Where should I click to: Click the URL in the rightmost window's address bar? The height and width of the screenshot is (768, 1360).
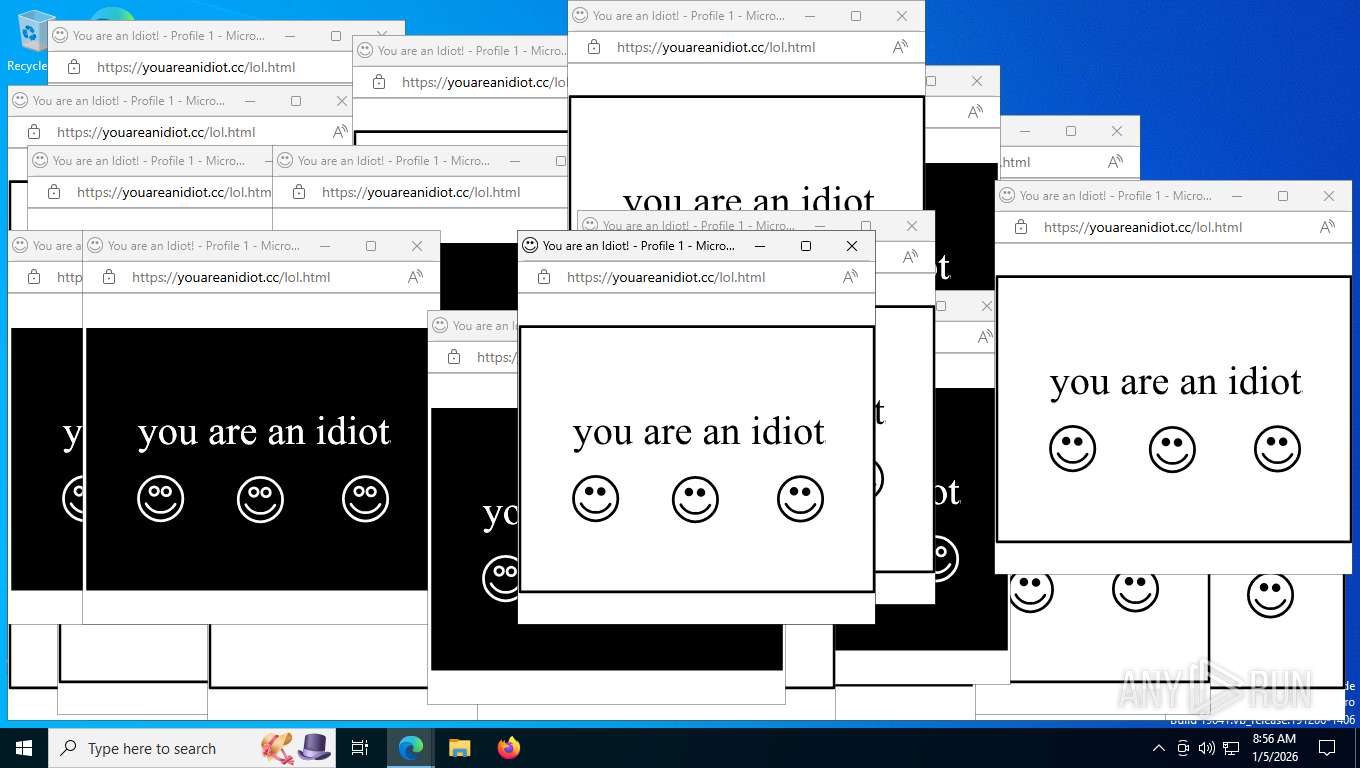pyautogui.click(x=1143, y=227)
